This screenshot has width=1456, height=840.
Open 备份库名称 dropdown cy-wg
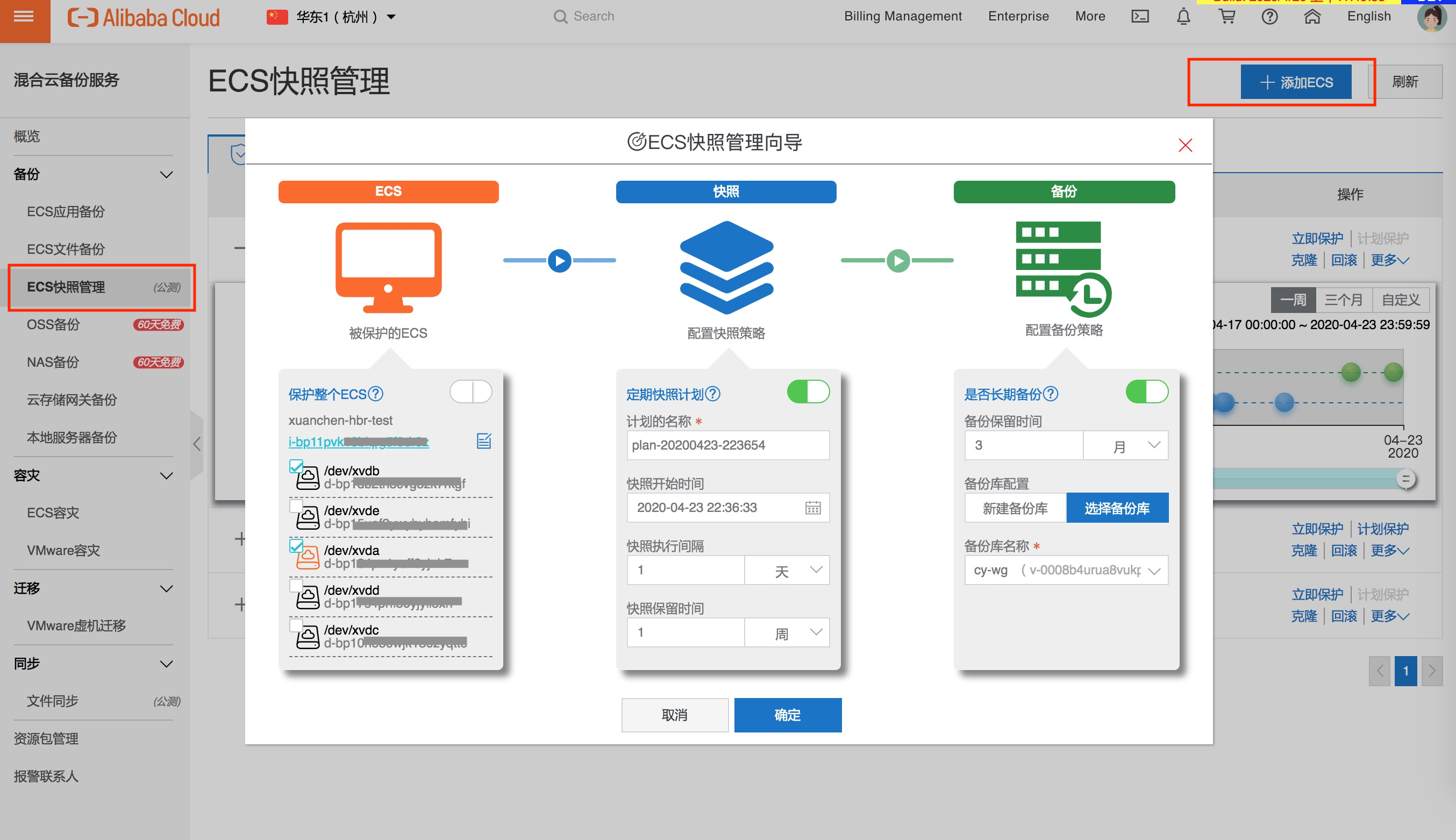pyautogui.click(x=1066, y=570)
